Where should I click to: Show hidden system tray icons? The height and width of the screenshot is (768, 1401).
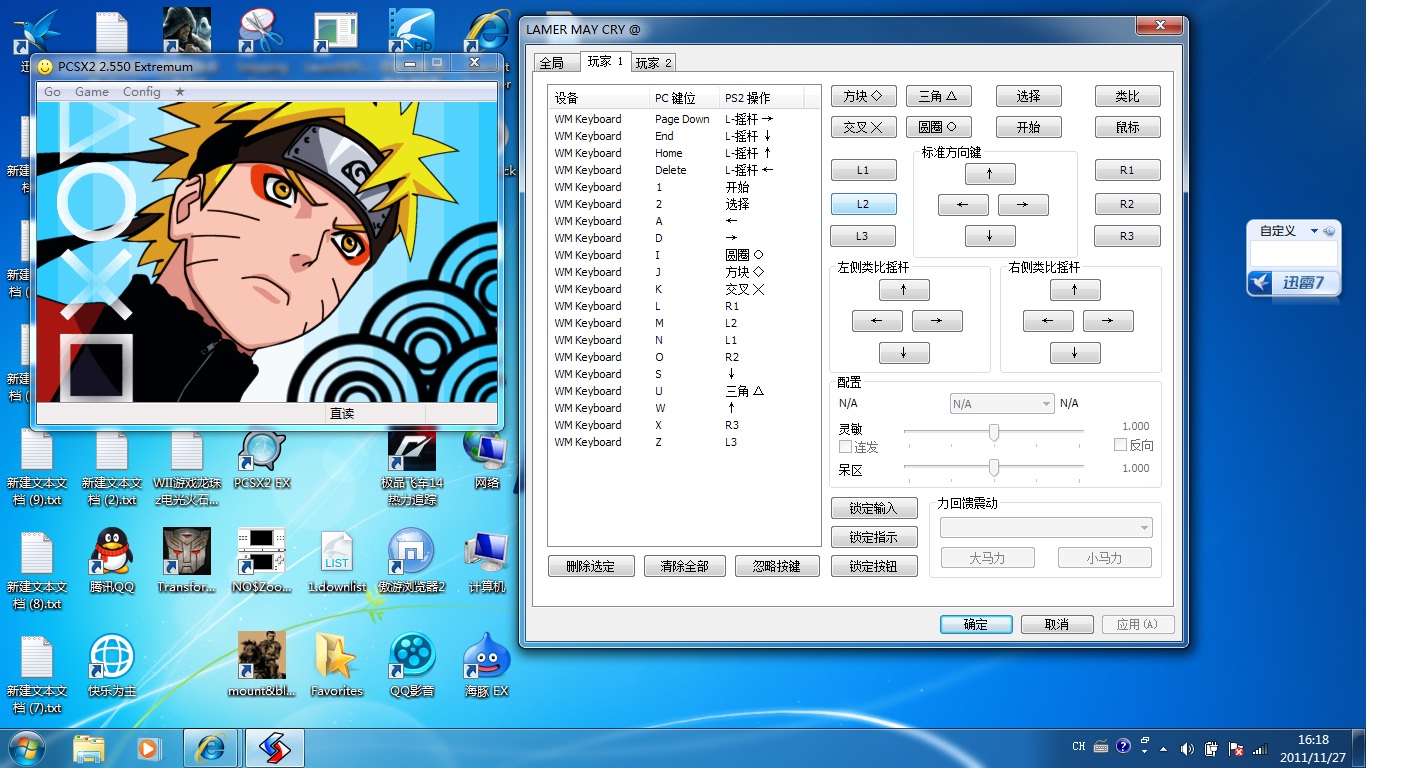coord(1163,748)
